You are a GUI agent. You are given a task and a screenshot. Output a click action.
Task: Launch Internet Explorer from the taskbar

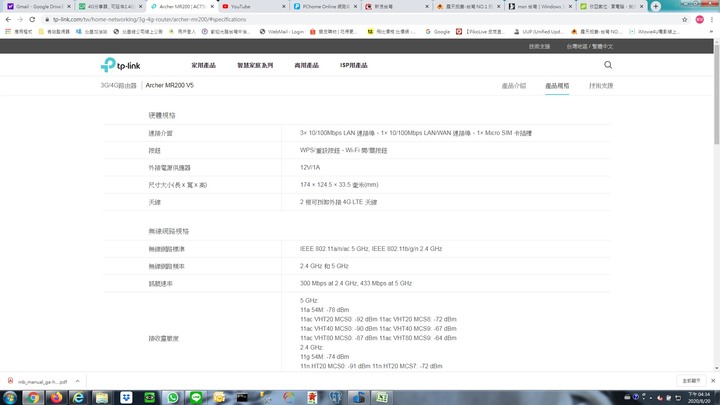coord(79,397)
